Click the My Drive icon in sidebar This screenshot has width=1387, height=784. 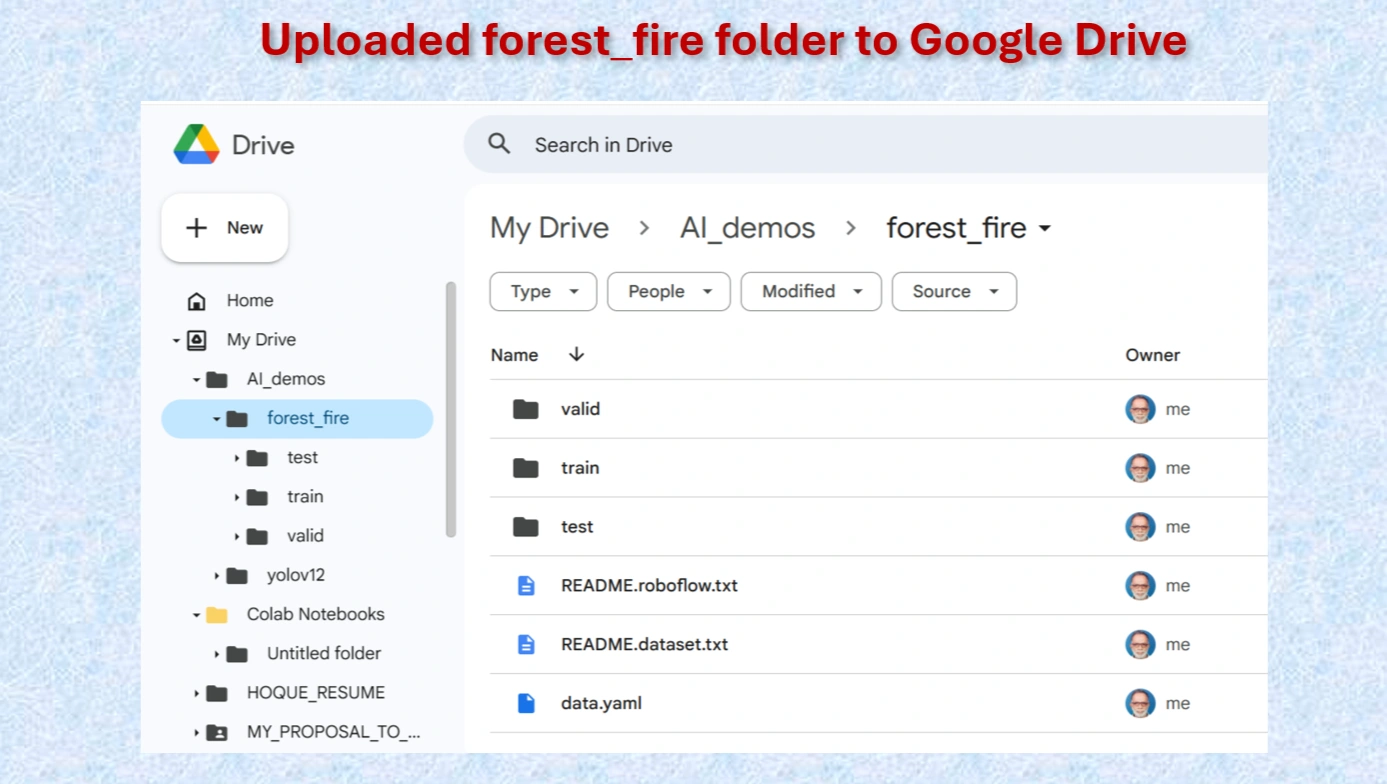point(197,340)
